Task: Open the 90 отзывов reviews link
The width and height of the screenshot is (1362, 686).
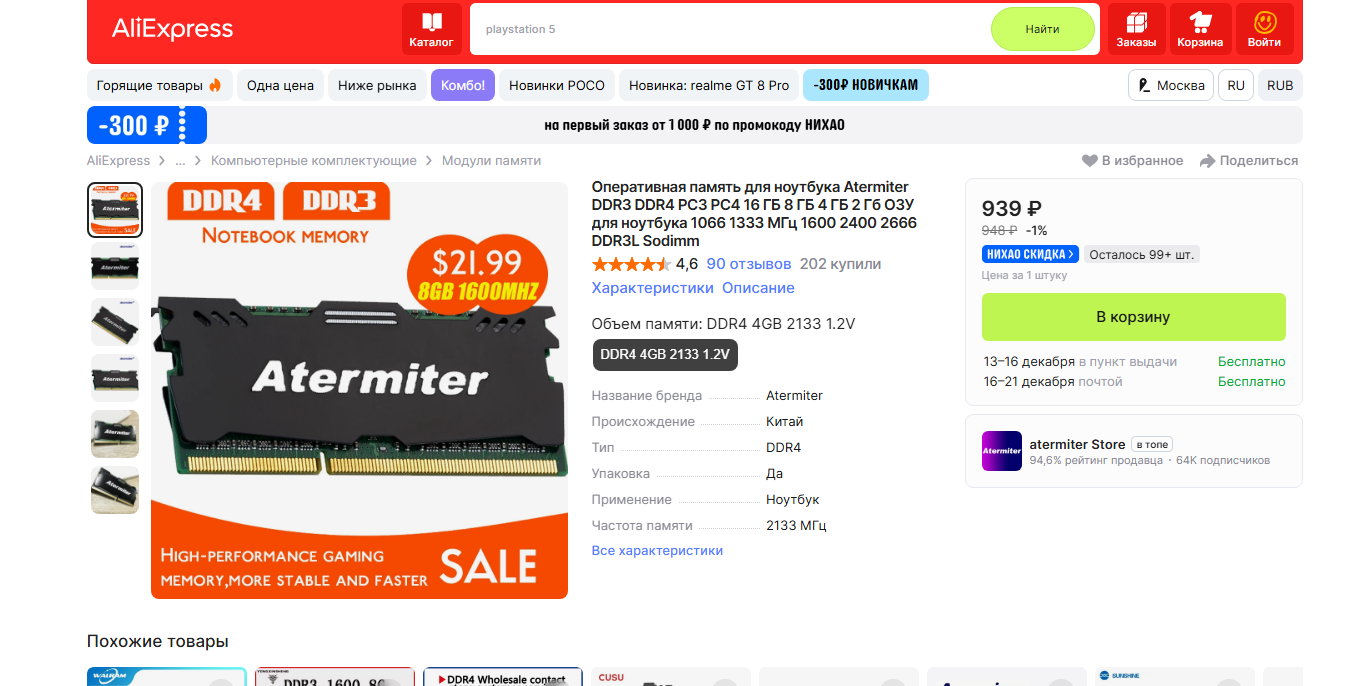Action: (x=749, y=264)
